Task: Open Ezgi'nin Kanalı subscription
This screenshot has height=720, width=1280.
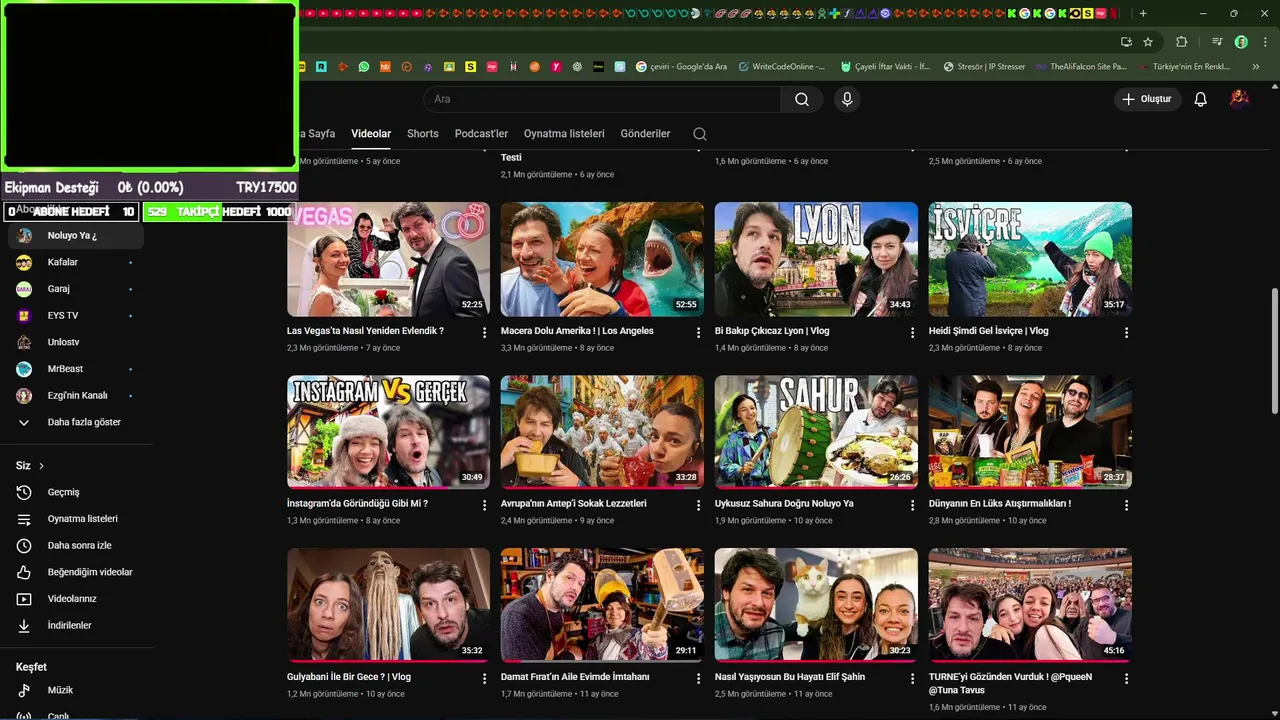Action: [76, 396]
